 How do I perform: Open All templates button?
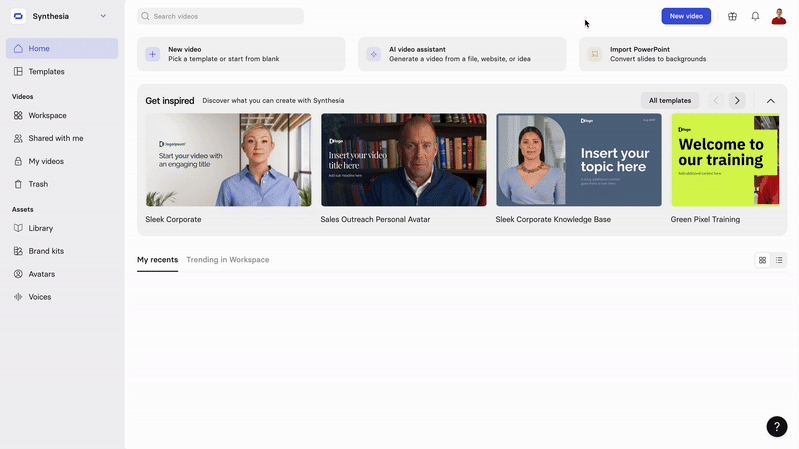pos(670,100)
